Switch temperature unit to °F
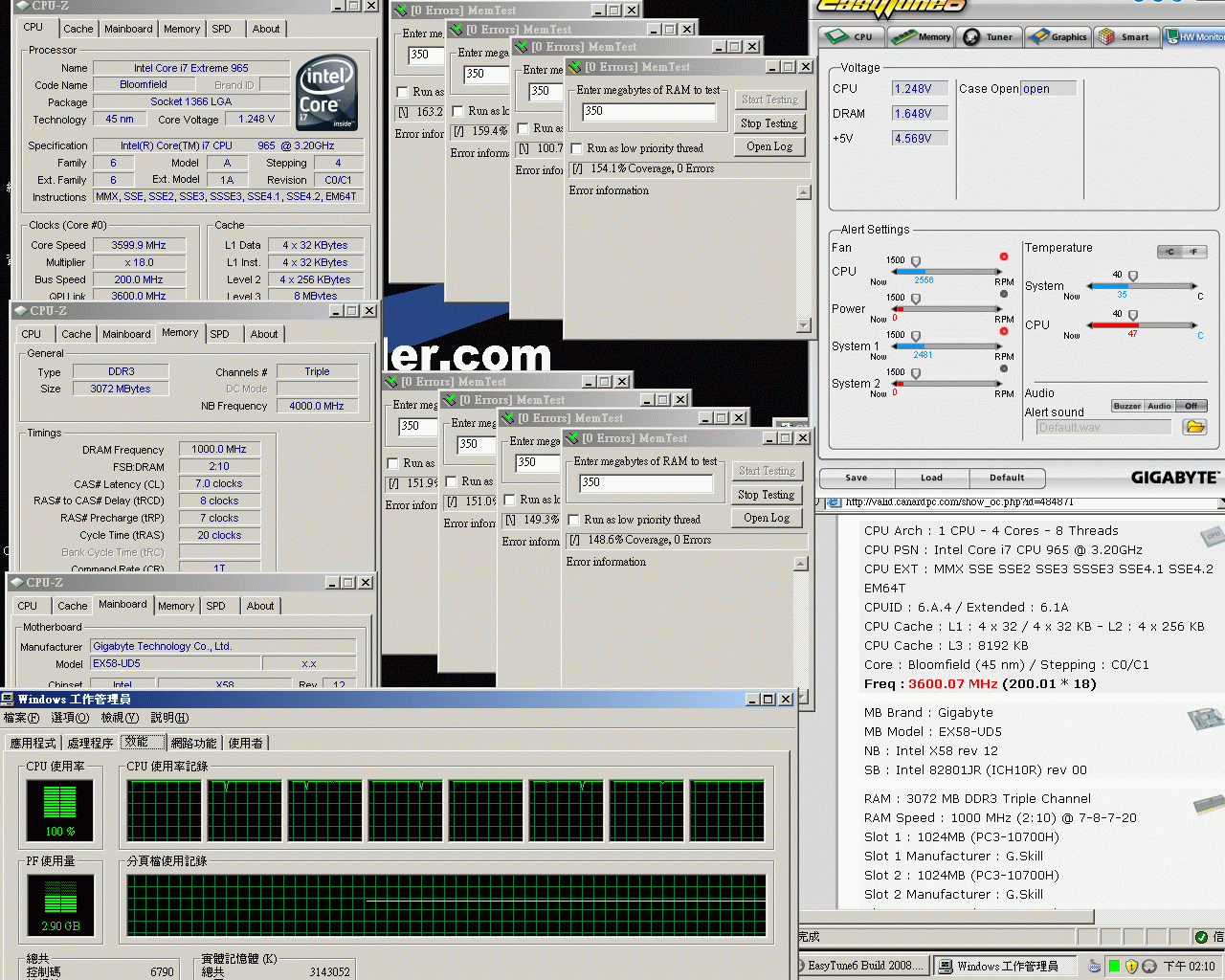 point(1193,252)
